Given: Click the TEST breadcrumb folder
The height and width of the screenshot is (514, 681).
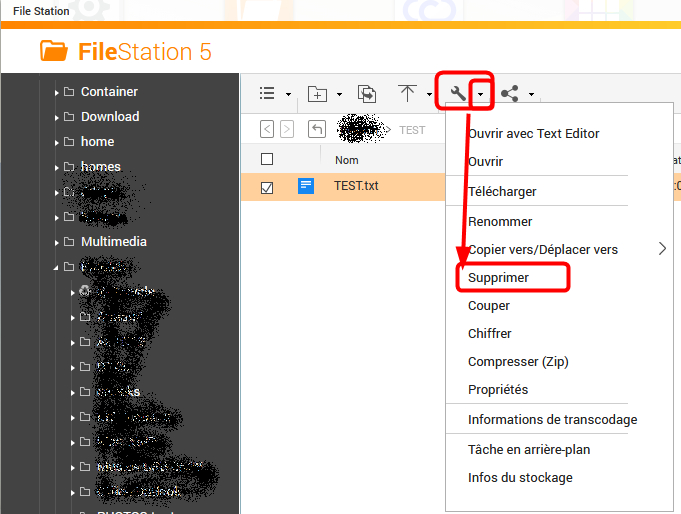Looking at the screenshot, I should 412,130.
